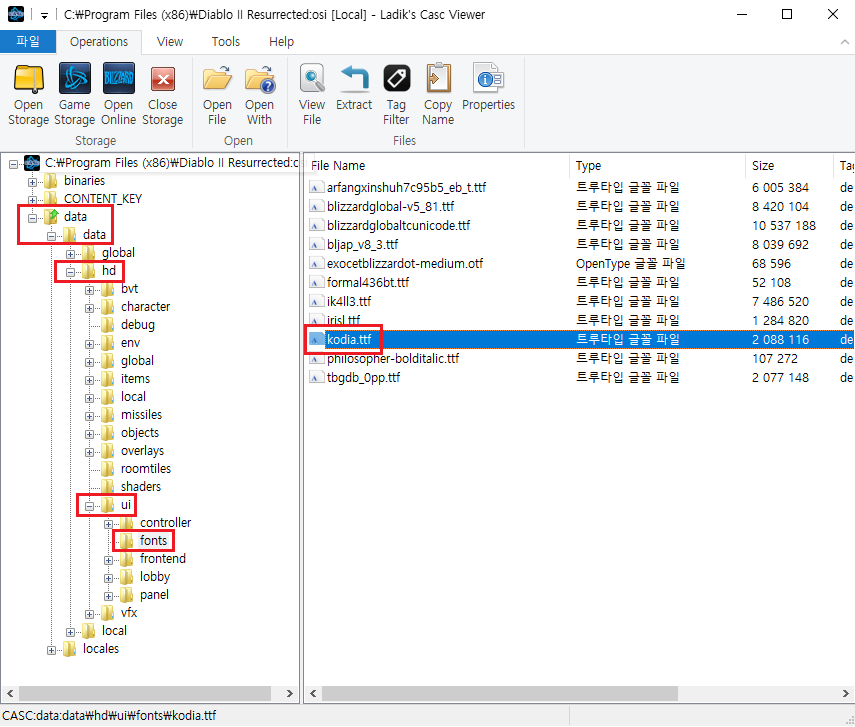This screenshot has height=727, width=855.
Task: Switch to the View tab
Action: pos(170,42)
